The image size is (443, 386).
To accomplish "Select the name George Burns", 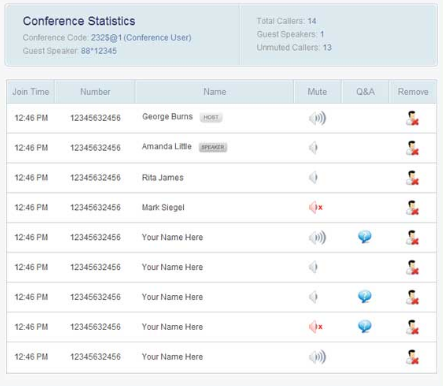I will tap(167, 117).
